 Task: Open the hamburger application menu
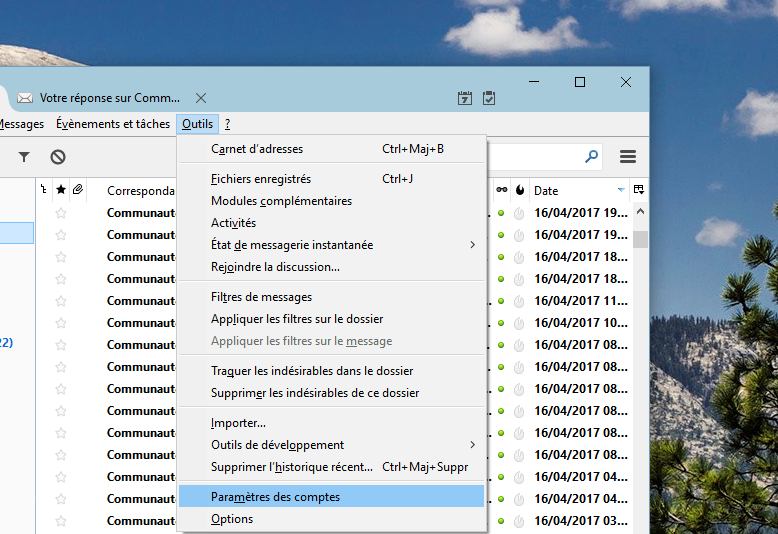(628, 157)
